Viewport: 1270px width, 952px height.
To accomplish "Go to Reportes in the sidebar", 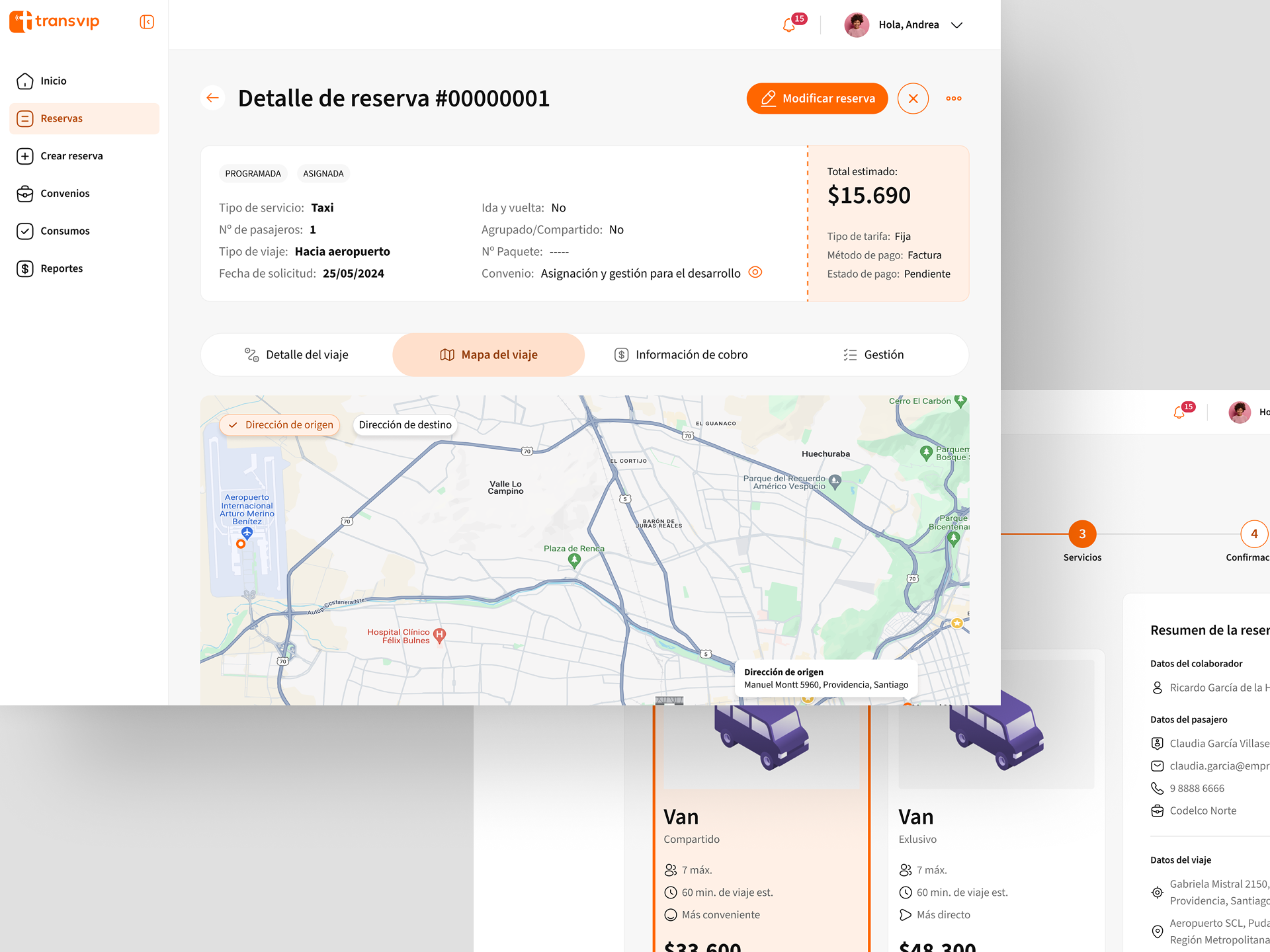I will 62,268.
